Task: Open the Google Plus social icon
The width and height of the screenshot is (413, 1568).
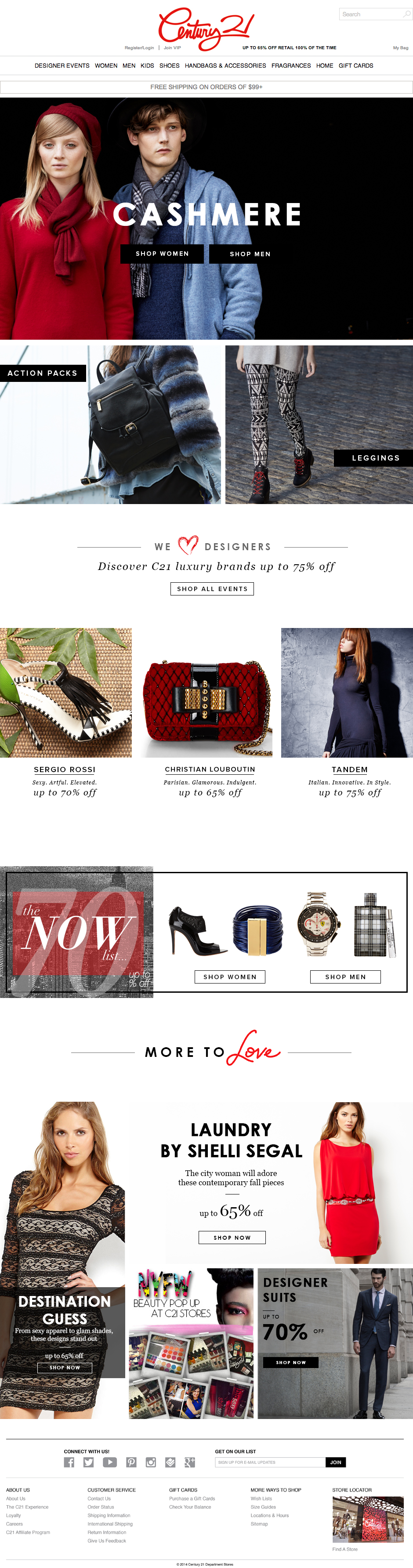Action: 190,1463
